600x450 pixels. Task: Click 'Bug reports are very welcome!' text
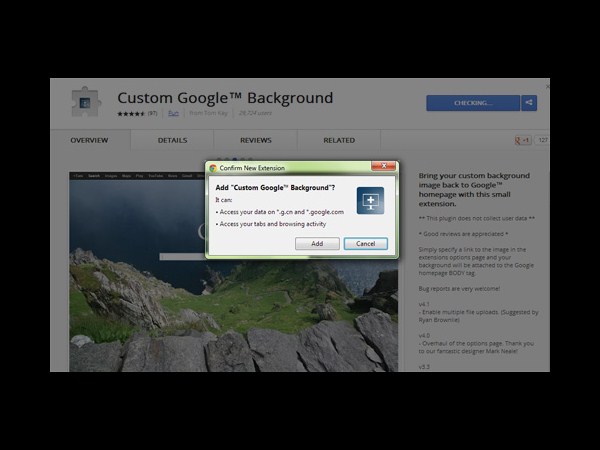[459, 289]
